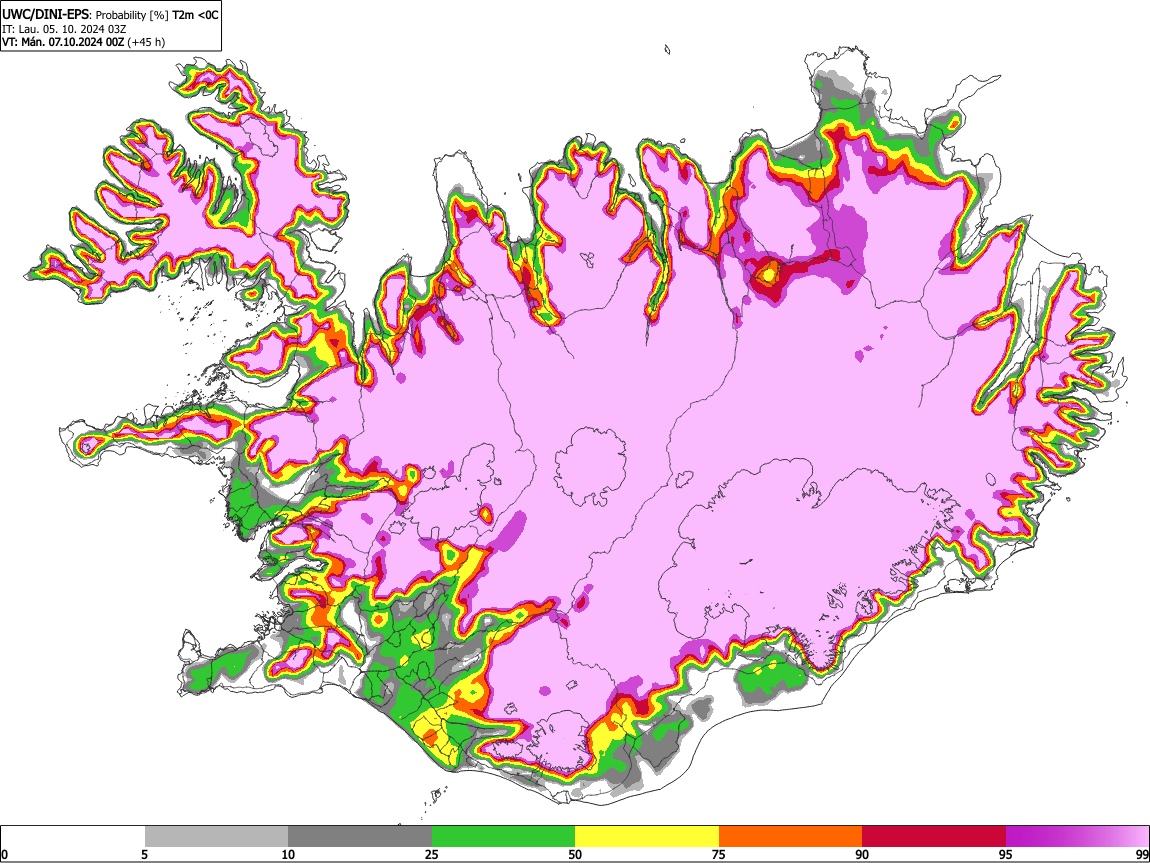This screenshot has height=863, width=1150.
Task: Click the 'Probability [%]' label
Action: point(132,15)
